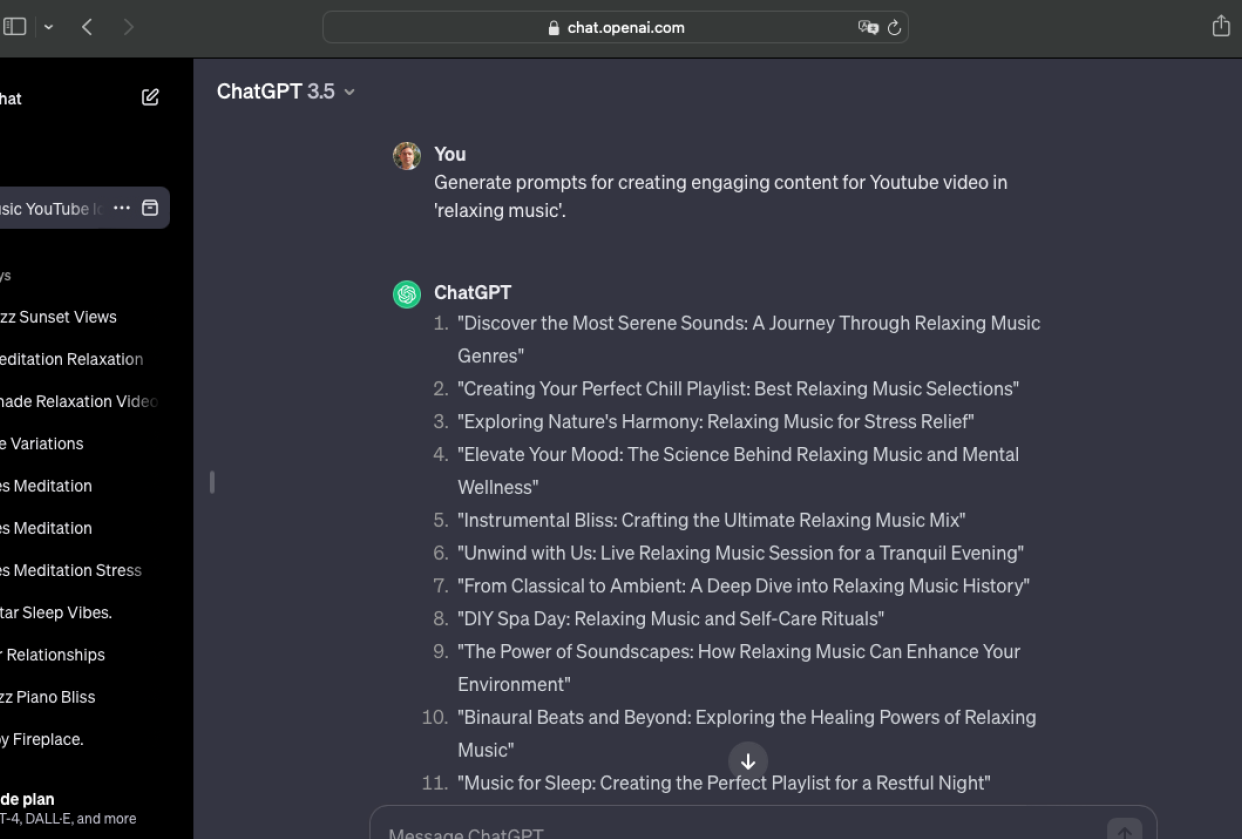
Task: Open the 'r Relationships' chat
Action: point(52,655)
